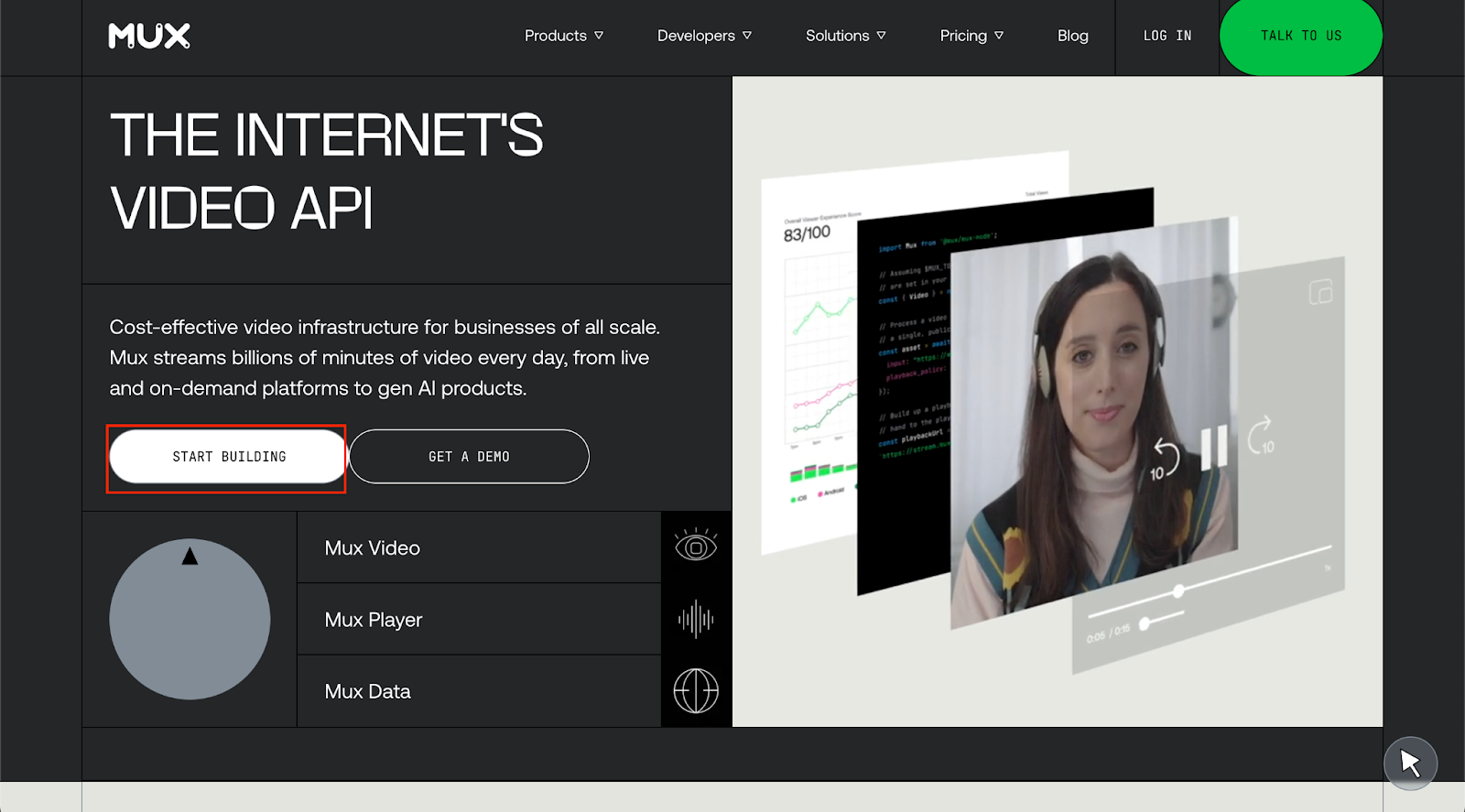Click the waveform icon beside Mux Player
Image resolution: width=1465 pixels, height=812 pixels.
(x=696, y=620)
